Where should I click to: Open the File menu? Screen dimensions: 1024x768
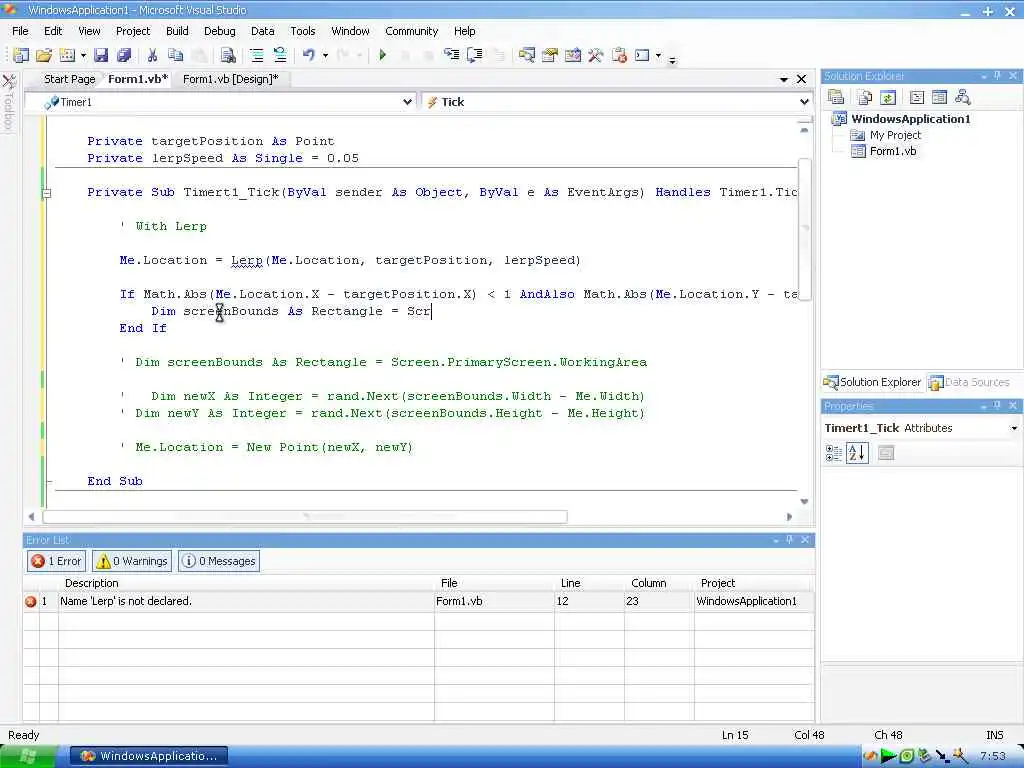click(x=20, y=31)
